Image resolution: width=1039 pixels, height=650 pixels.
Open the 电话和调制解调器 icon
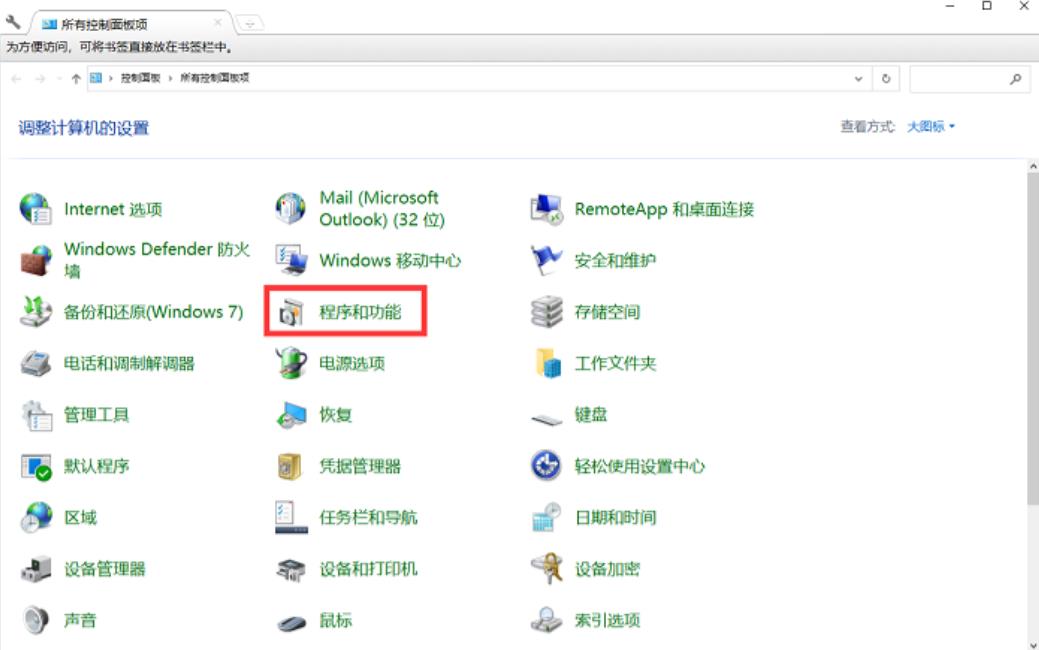[35, 363]
